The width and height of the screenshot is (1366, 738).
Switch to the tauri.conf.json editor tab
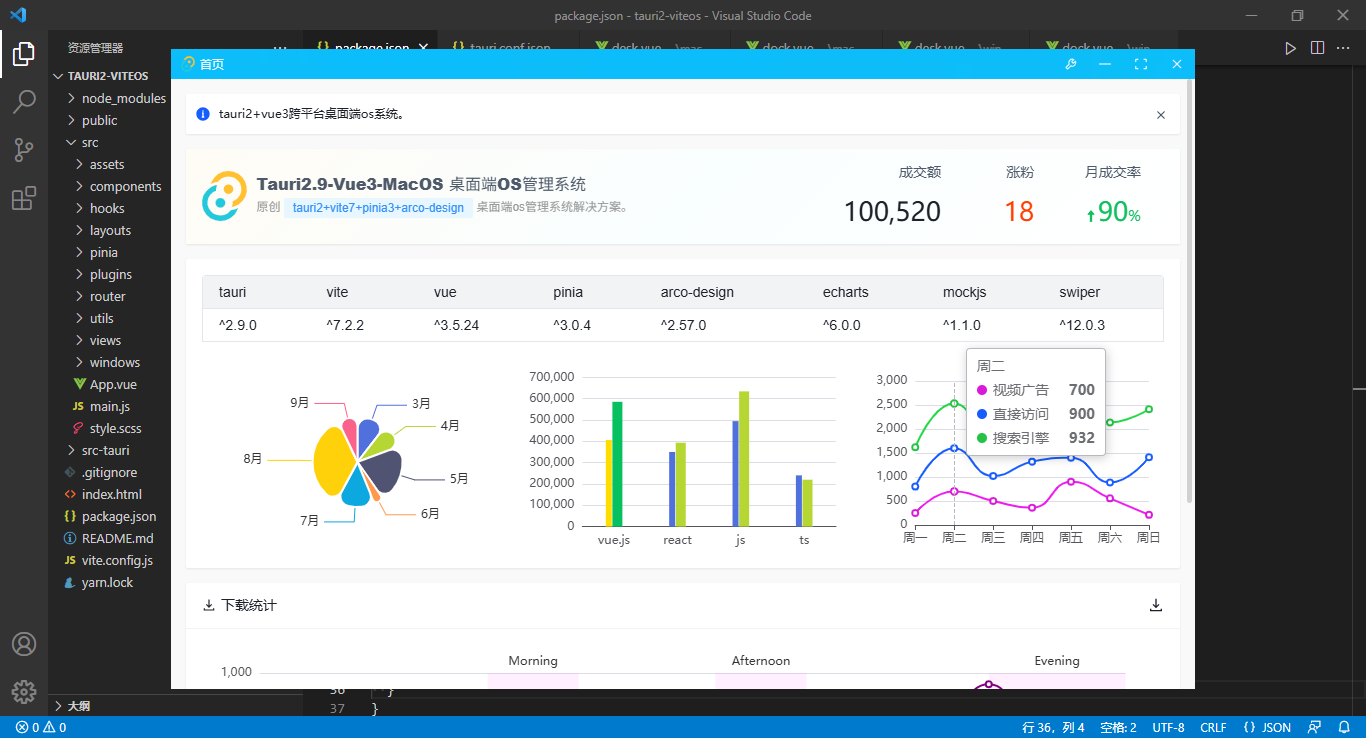tap(510, 47)
